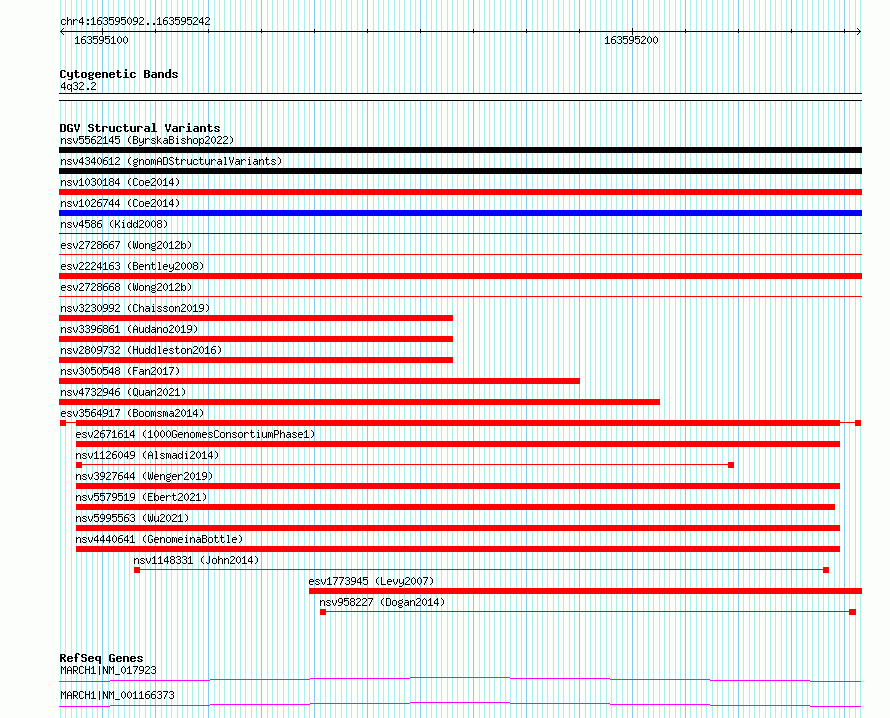This screenshot has width=890, height=718.
Task: Click the red bar of nsv3050548
Action: (x=320, y=381)
